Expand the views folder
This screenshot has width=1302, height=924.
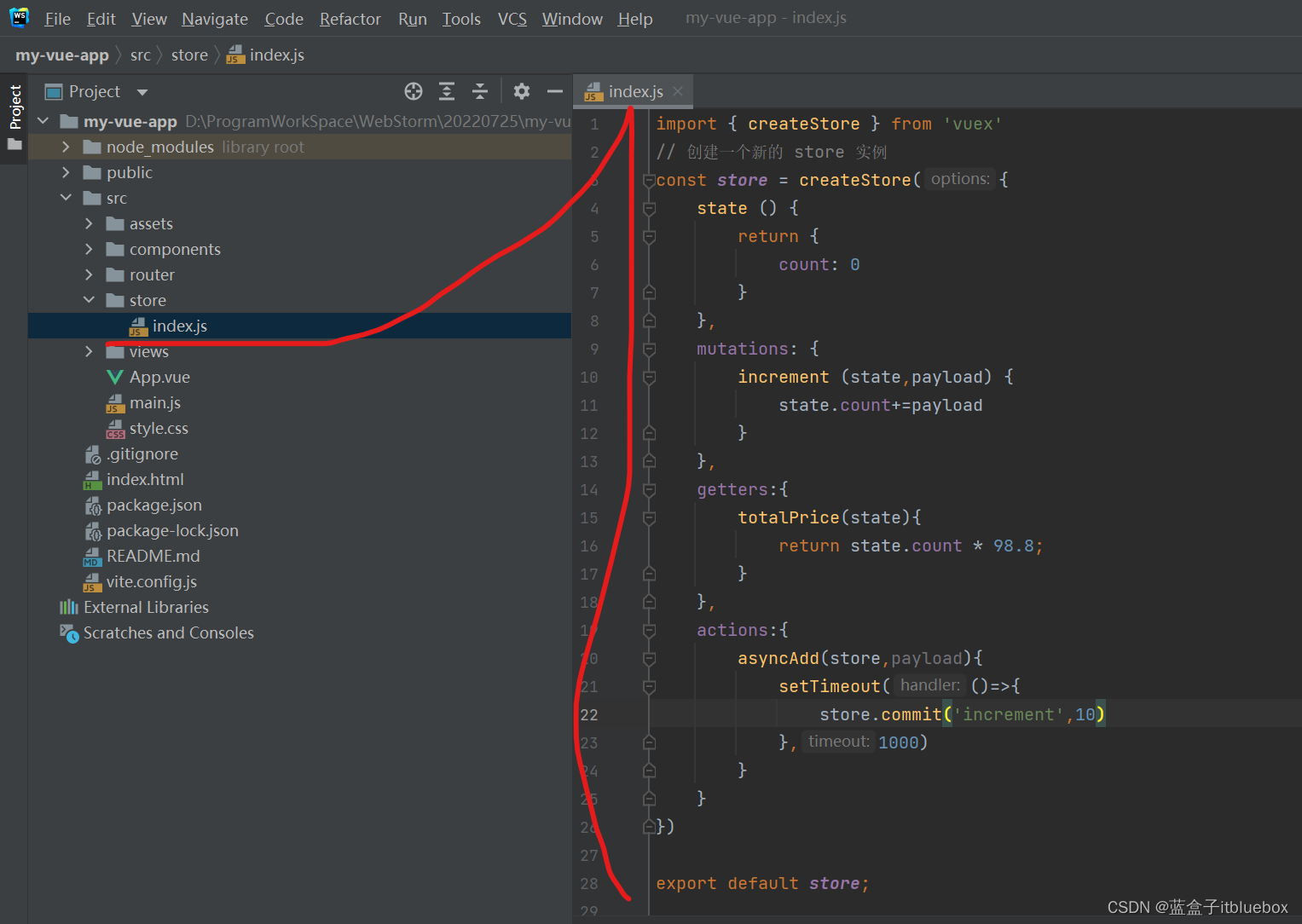tap(89, 351)
